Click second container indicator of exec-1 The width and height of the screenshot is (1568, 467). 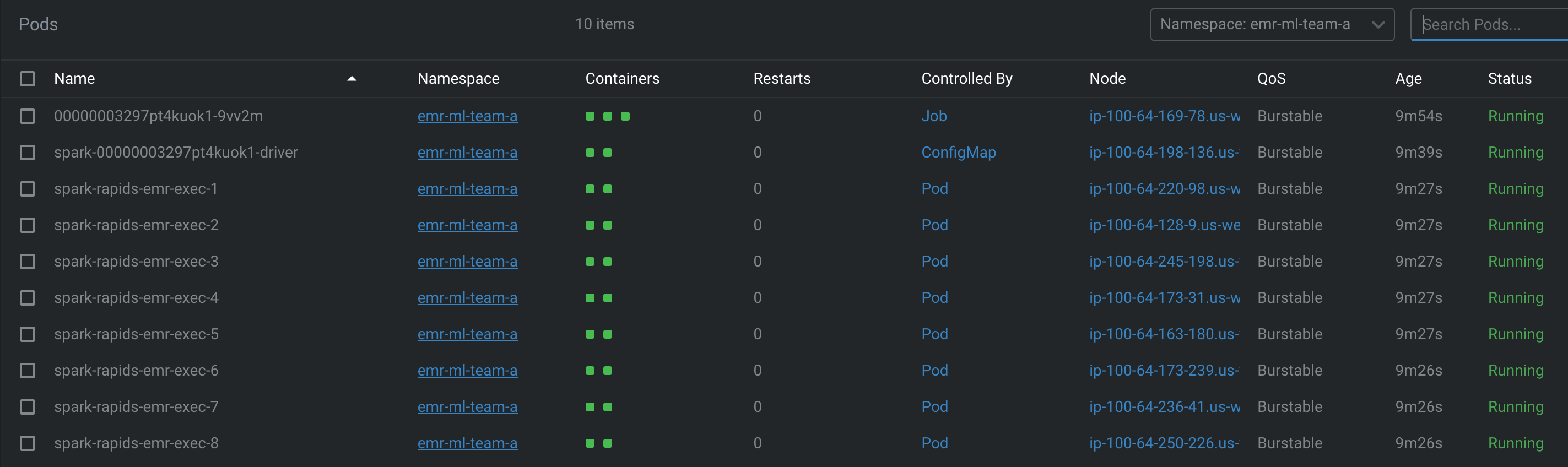pyautogui.click(x=608, y=189)
